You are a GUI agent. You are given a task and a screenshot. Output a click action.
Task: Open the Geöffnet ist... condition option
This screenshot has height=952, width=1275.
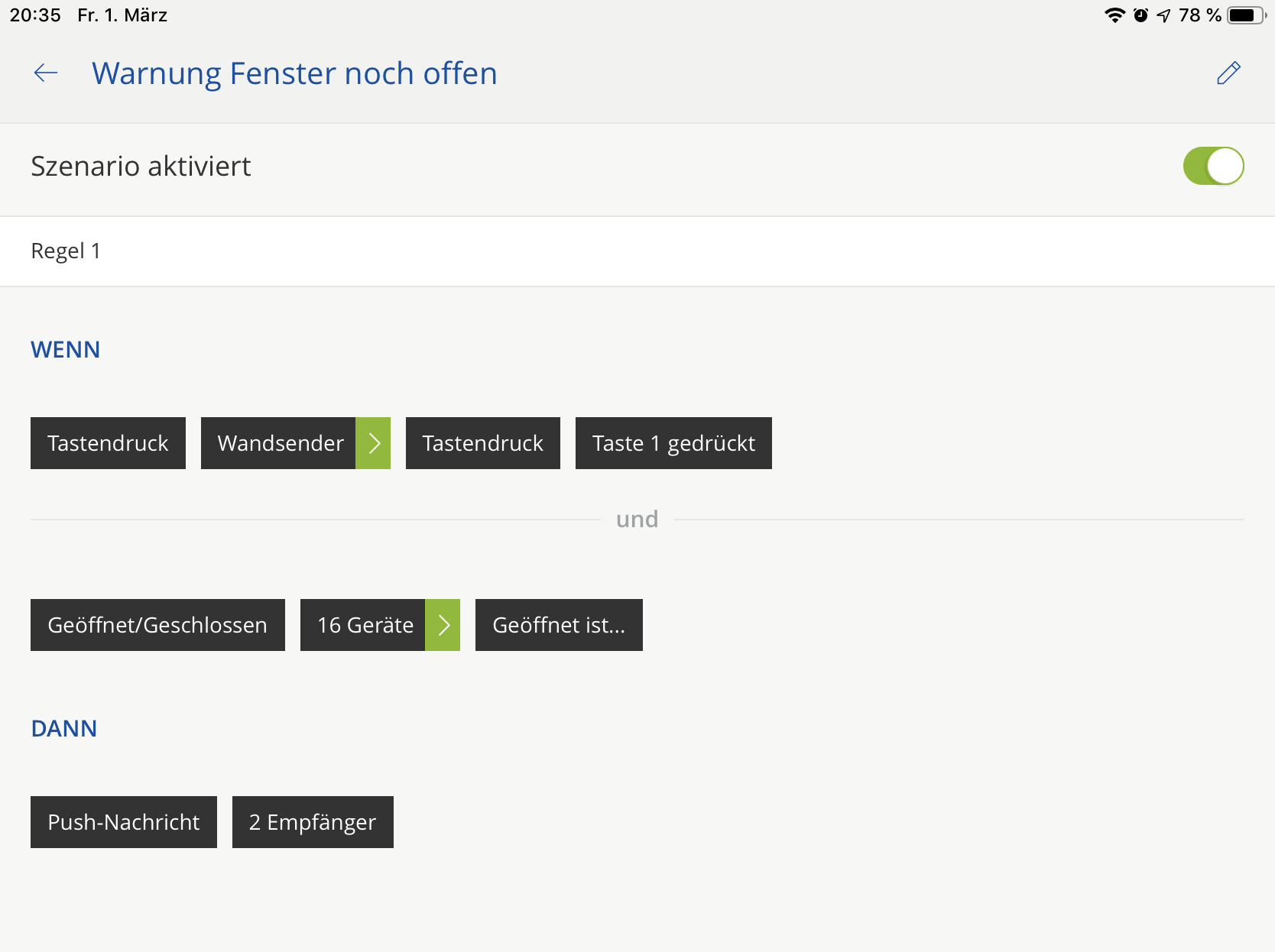point(559,625)
